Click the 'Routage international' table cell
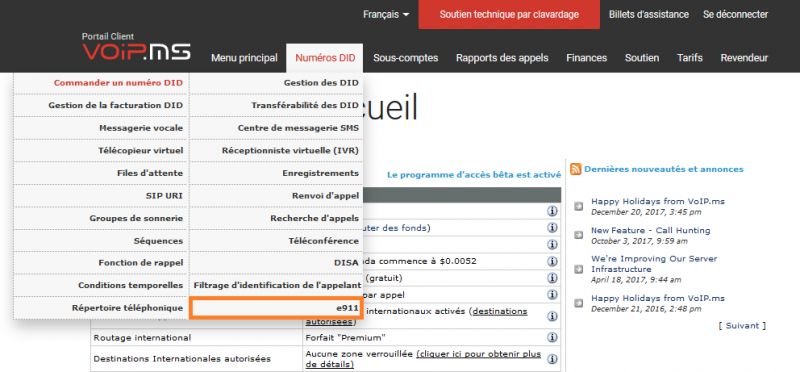 (x=196, y=338)
